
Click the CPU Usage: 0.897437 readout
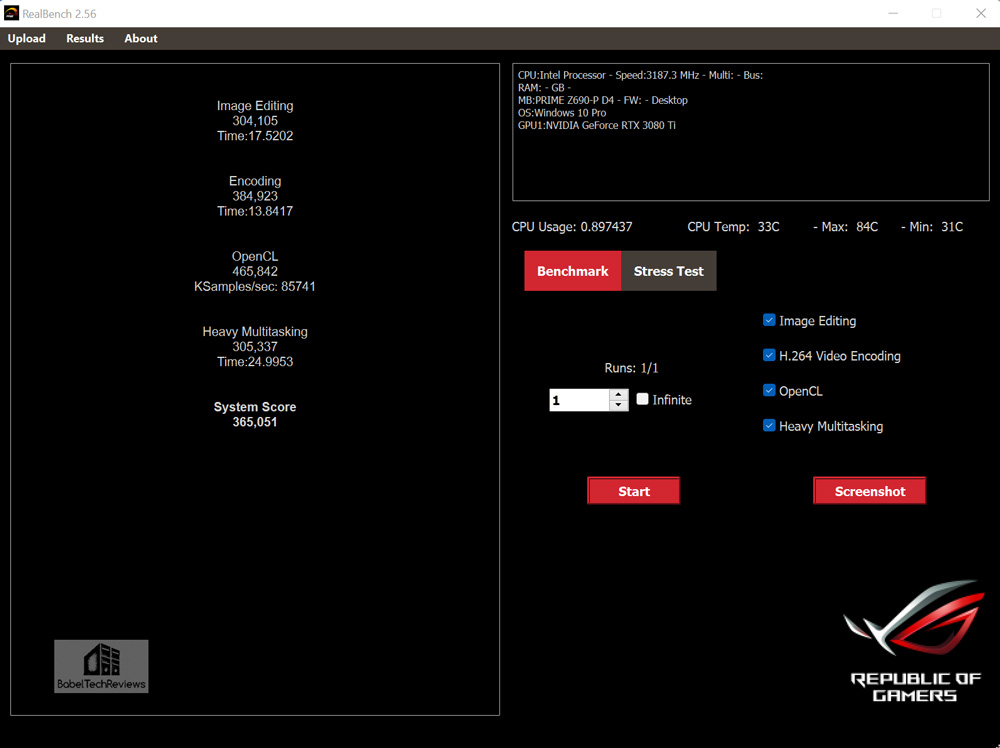pyautogui.click(x=572, y=227)
